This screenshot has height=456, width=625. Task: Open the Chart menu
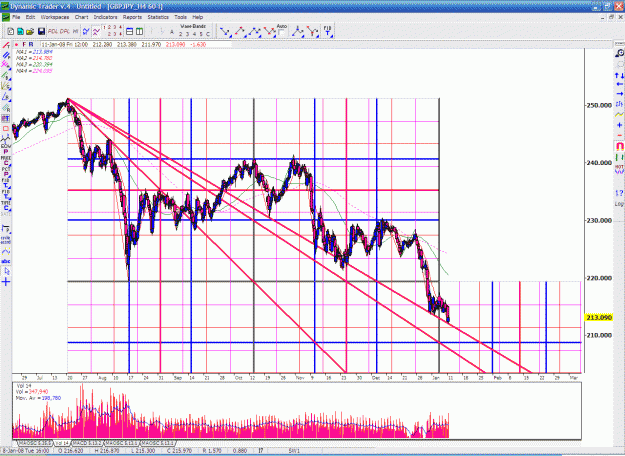coord(81,17)
